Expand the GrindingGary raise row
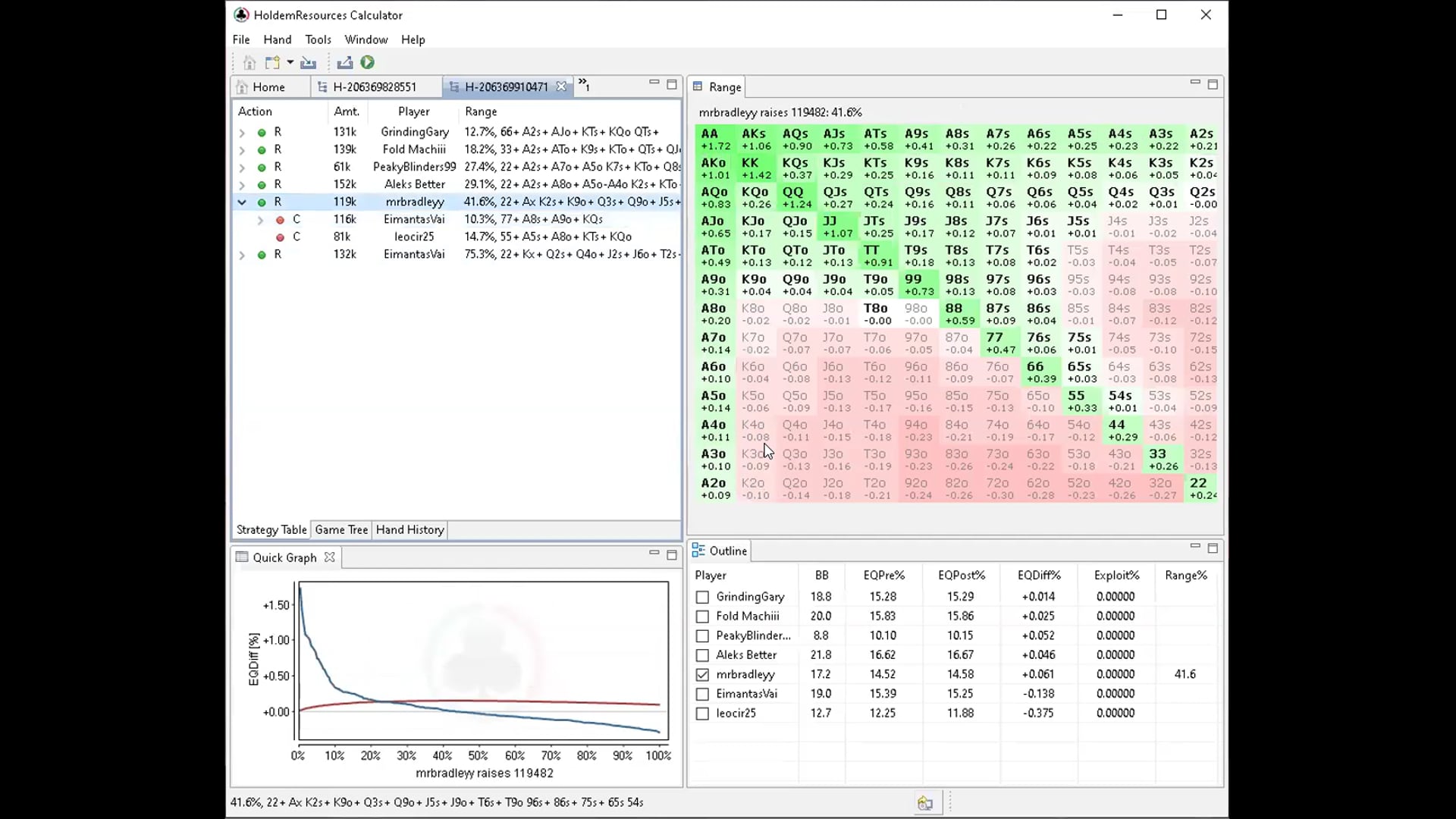This screenshot has width=1456, height=819. point(242,133)
